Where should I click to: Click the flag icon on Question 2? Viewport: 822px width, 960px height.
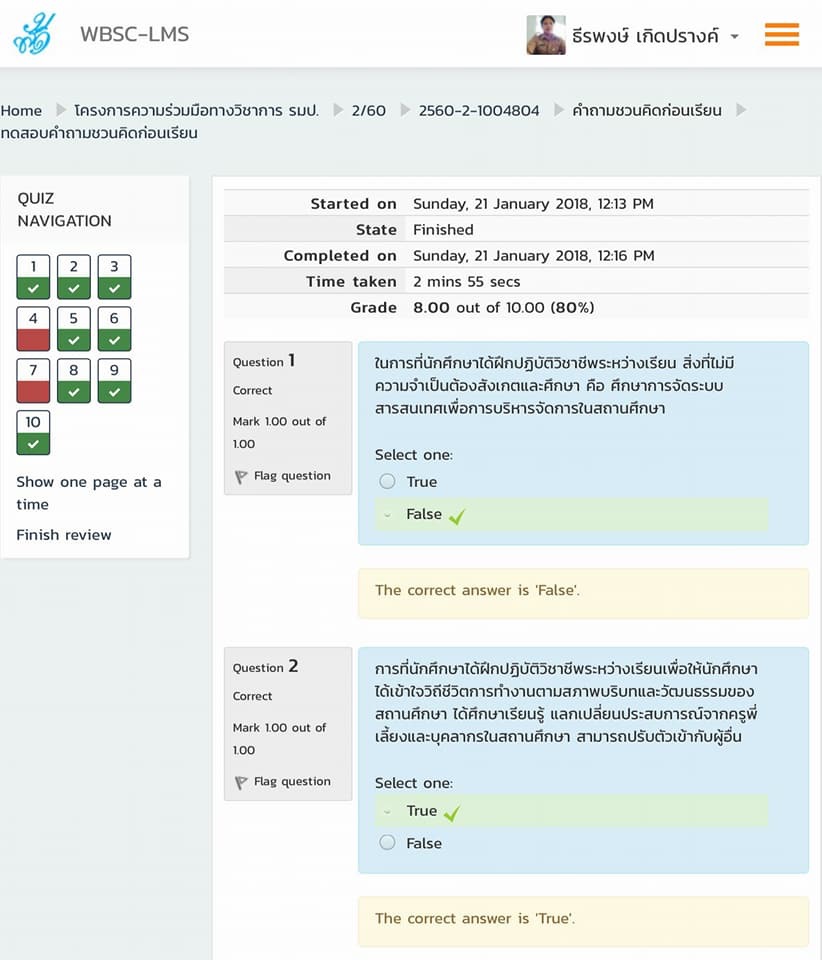coord(241,782)
